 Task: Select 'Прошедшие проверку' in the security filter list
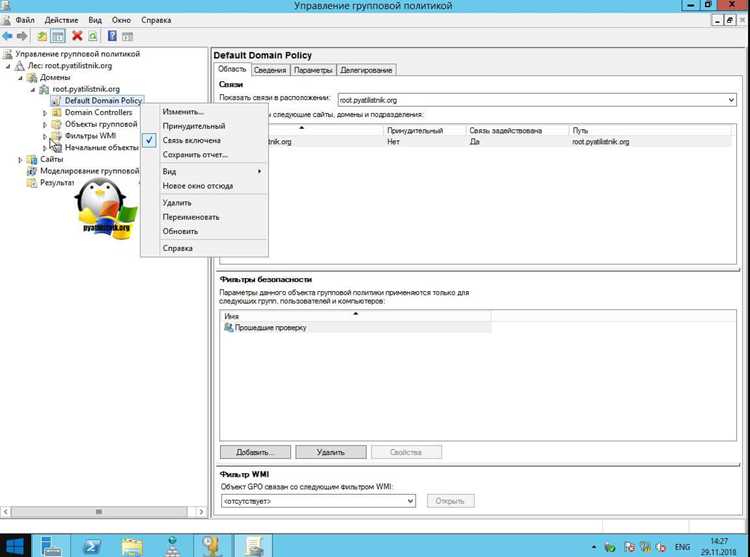point(270,328)
